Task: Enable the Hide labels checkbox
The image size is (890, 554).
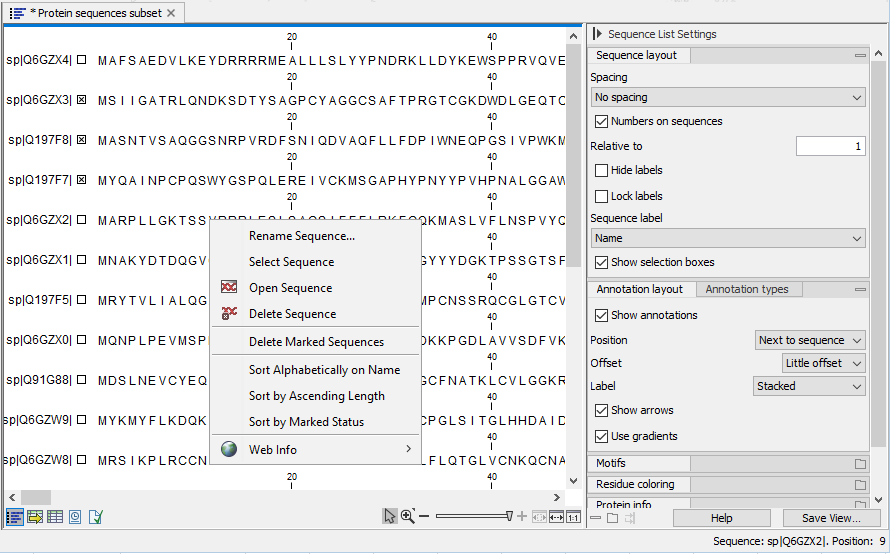Action: pyautogui.click(x=601, y=171)
